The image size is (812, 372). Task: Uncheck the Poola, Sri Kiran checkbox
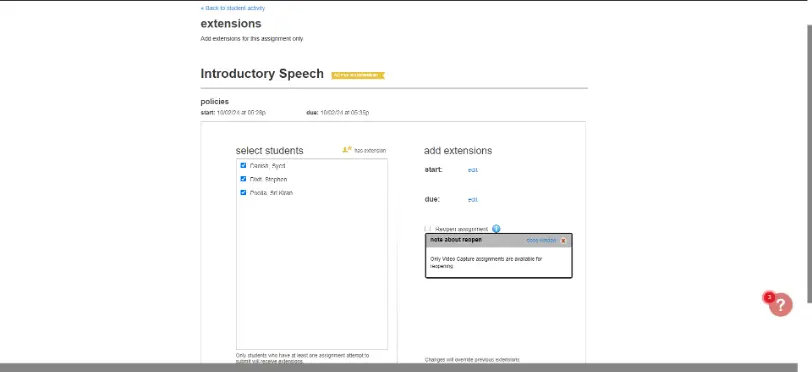[x=243, y=193]
